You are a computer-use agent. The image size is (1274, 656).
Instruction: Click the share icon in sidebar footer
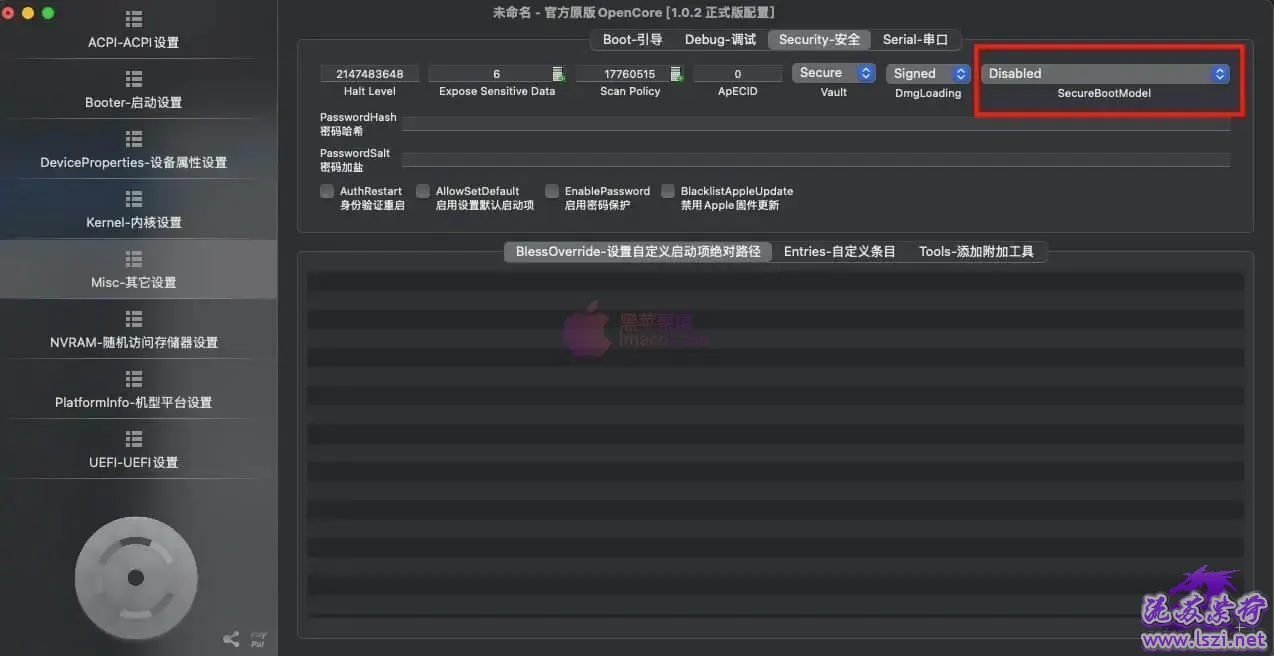[x=231, y=638]
